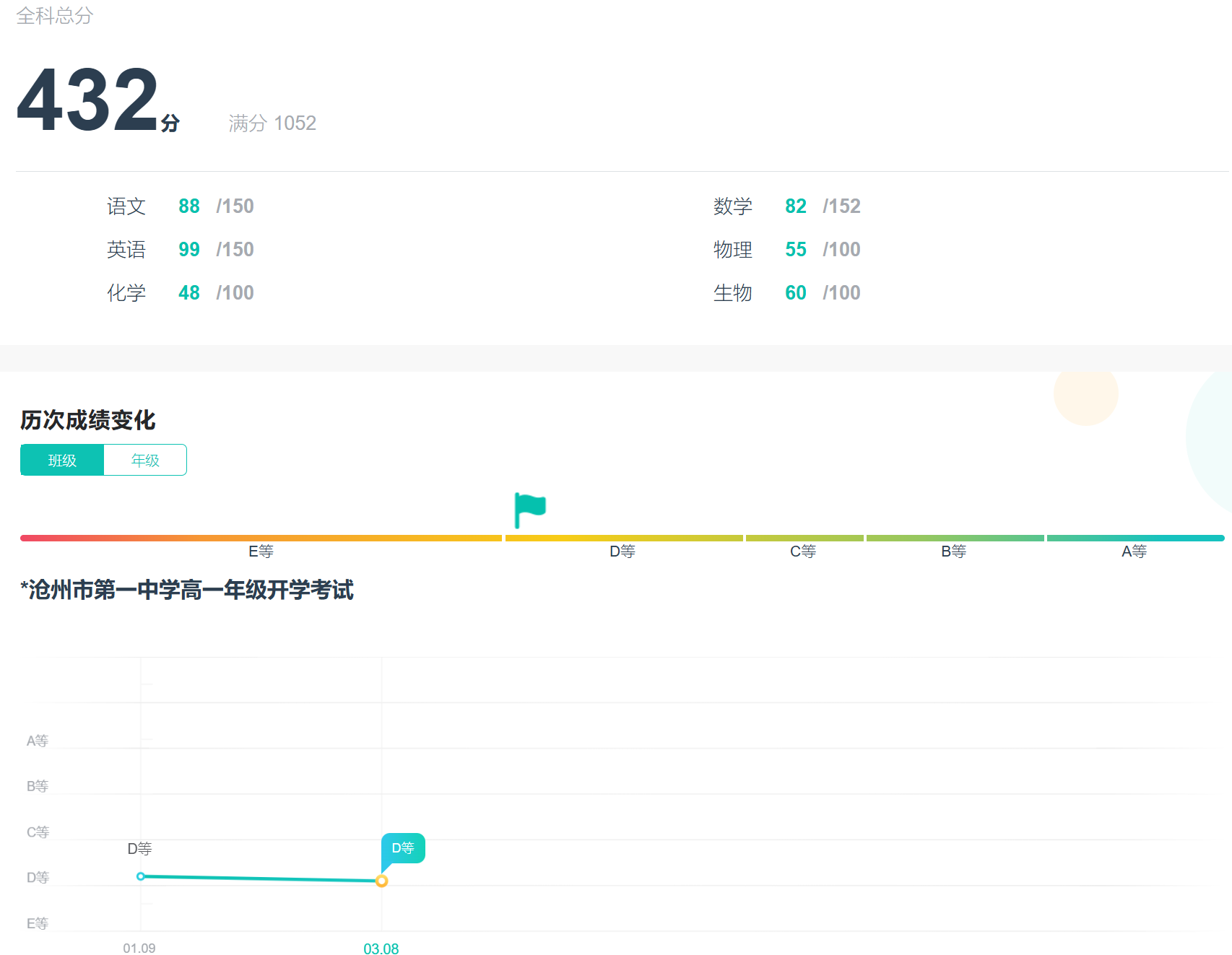Switch to the 年级 tab
Image resolution: width=1232 pixels, height=955 pixels.
(x=145, y=460)
